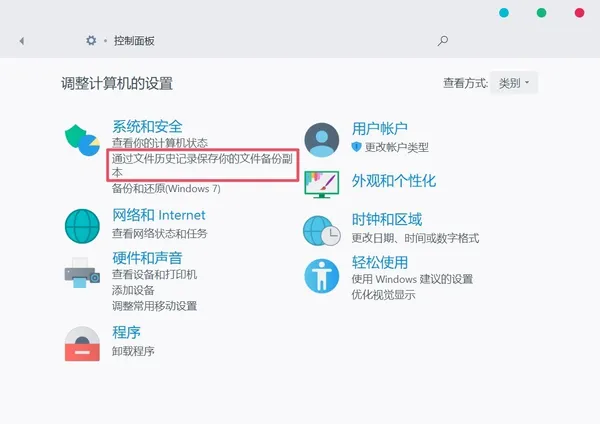Viewport: 600px width, 424px height.
Task: Click the System and Security shield icon
Action: tap(82, 140)
